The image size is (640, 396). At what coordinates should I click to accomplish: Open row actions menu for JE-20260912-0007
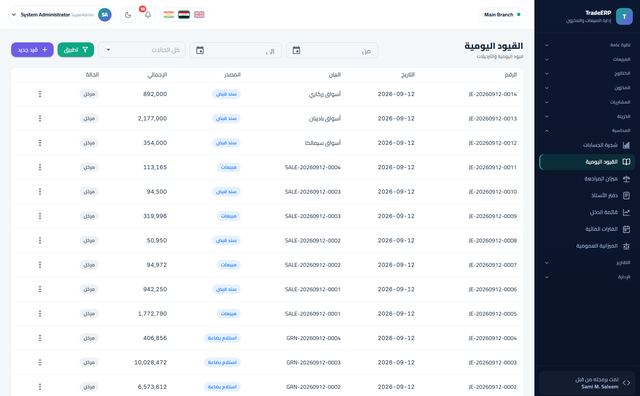tap(40, 265)
